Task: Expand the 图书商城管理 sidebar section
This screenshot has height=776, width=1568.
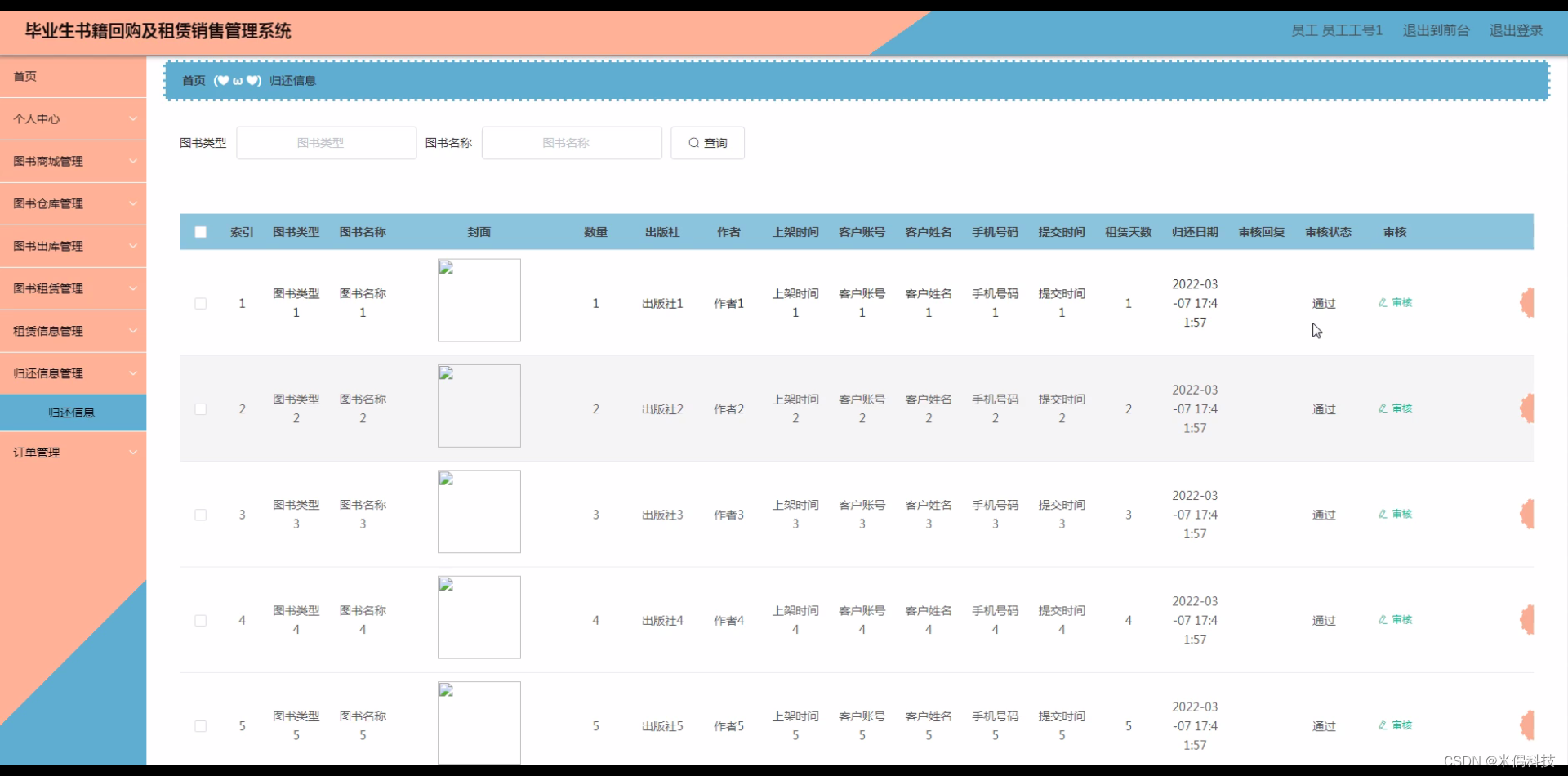Action: [x=73, y=161]
